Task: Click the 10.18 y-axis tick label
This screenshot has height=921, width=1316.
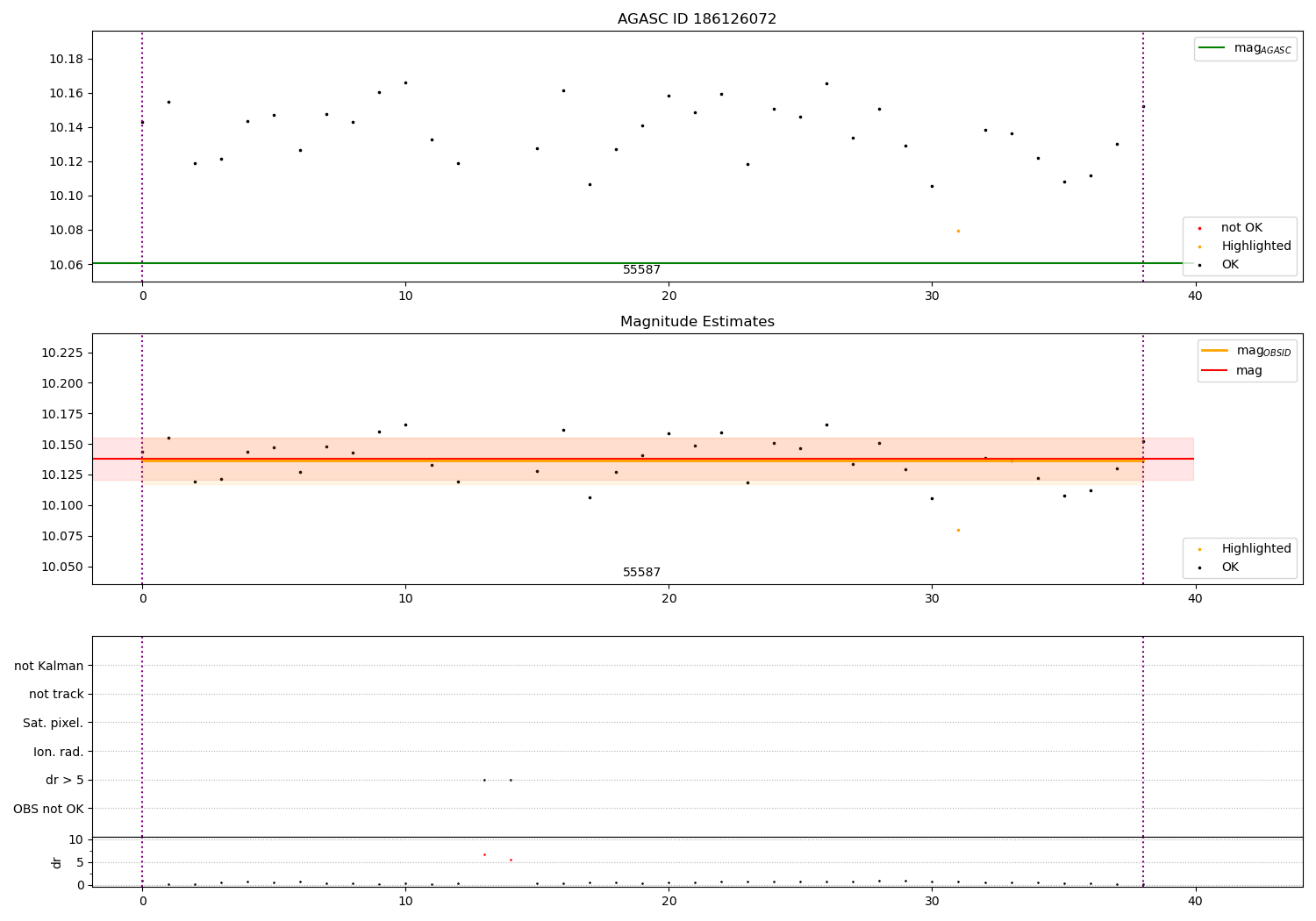Action: pyautogui.click(x=66, y=59)
